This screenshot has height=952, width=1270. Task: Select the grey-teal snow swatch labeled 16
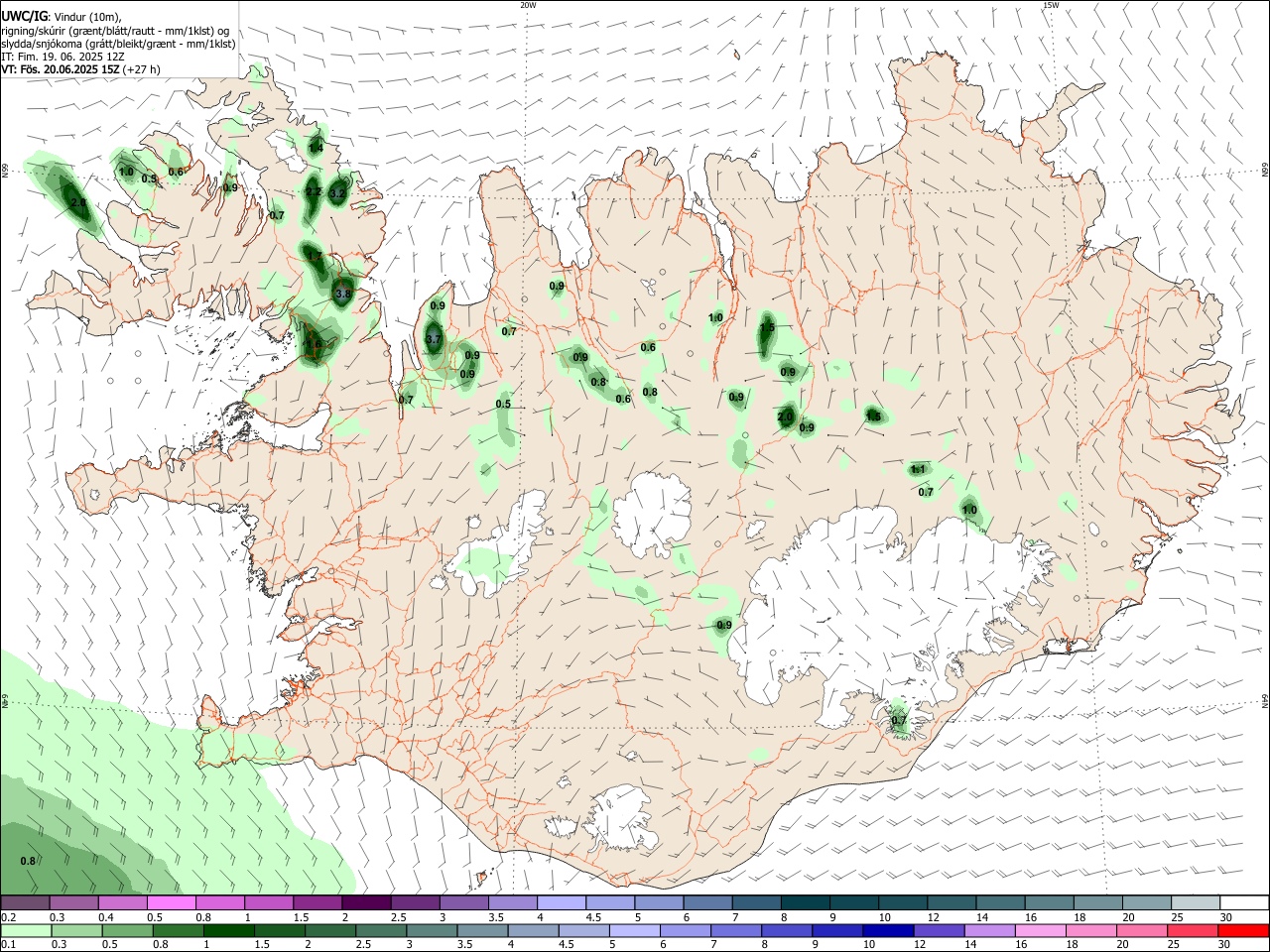tap(1050, 902)
